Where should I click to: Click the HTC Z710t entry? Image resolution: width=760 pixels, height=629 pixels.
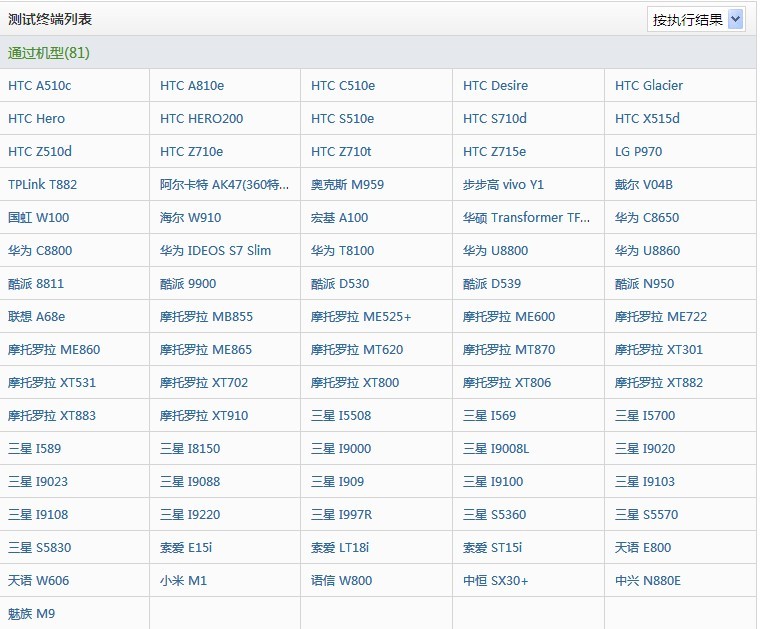click(x=341, y=152)
